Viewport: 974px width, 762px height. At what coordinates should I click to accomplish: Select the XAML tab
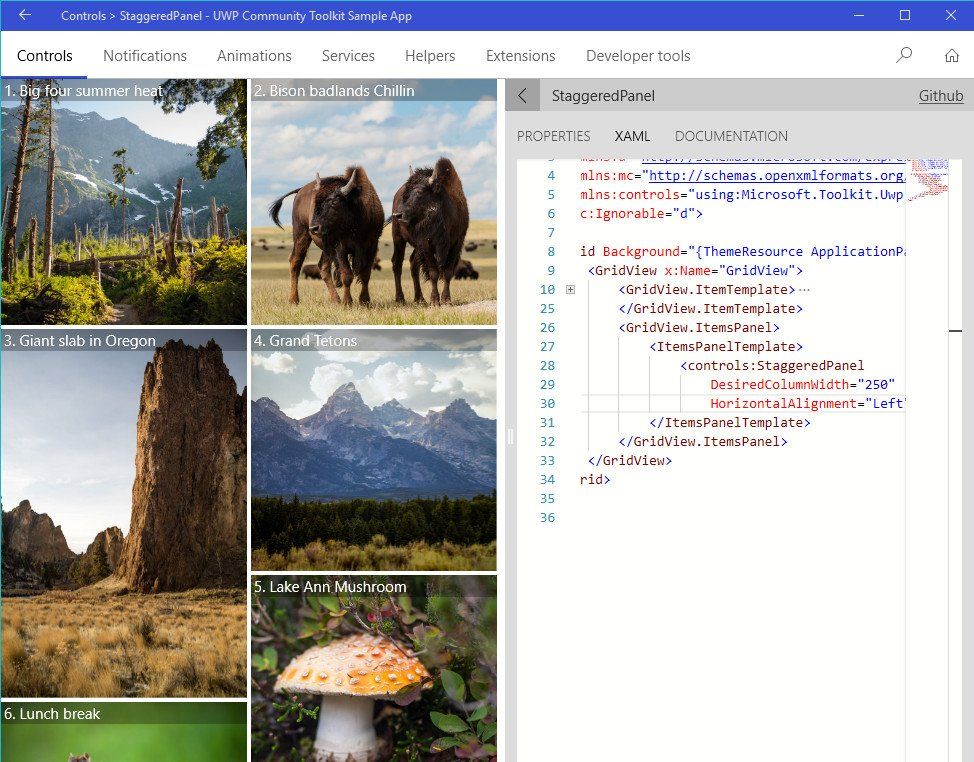click(x=632, y=136)
